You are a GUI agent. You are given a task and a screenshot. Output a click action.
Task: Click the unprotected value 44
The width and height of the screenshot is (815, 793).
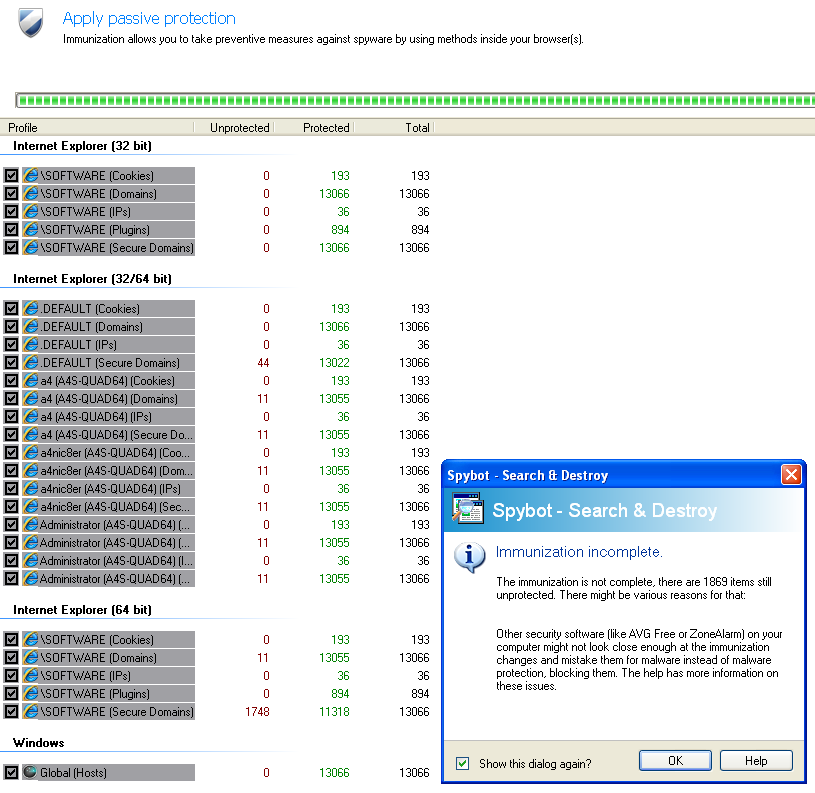coord(263,363)
